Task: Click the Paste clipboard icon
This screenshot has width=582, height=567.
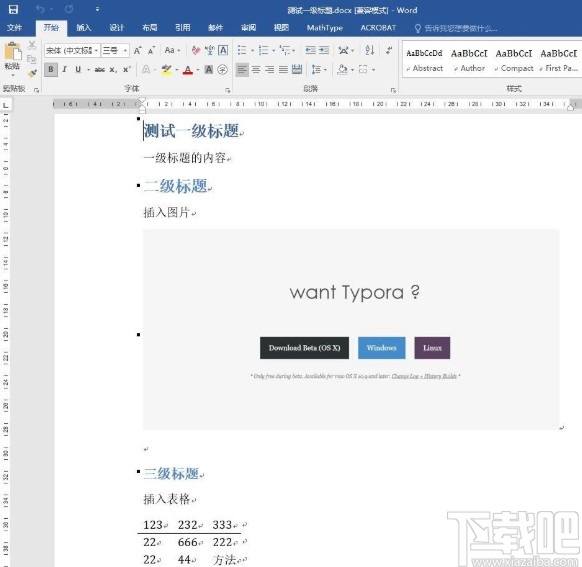Action: [x=13, y=51]
